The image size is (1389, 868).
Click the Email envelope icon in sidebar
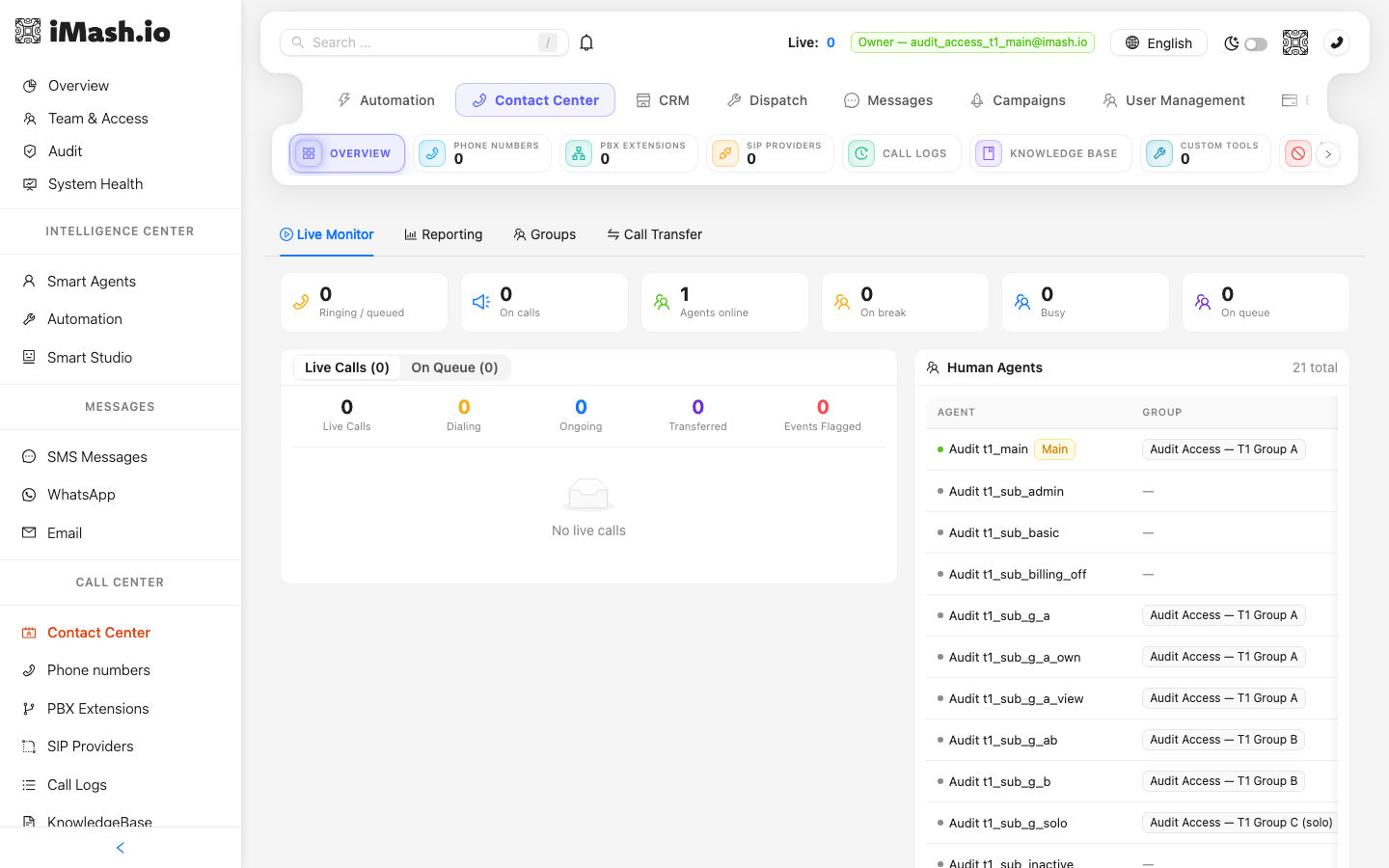tap(29, 533)
